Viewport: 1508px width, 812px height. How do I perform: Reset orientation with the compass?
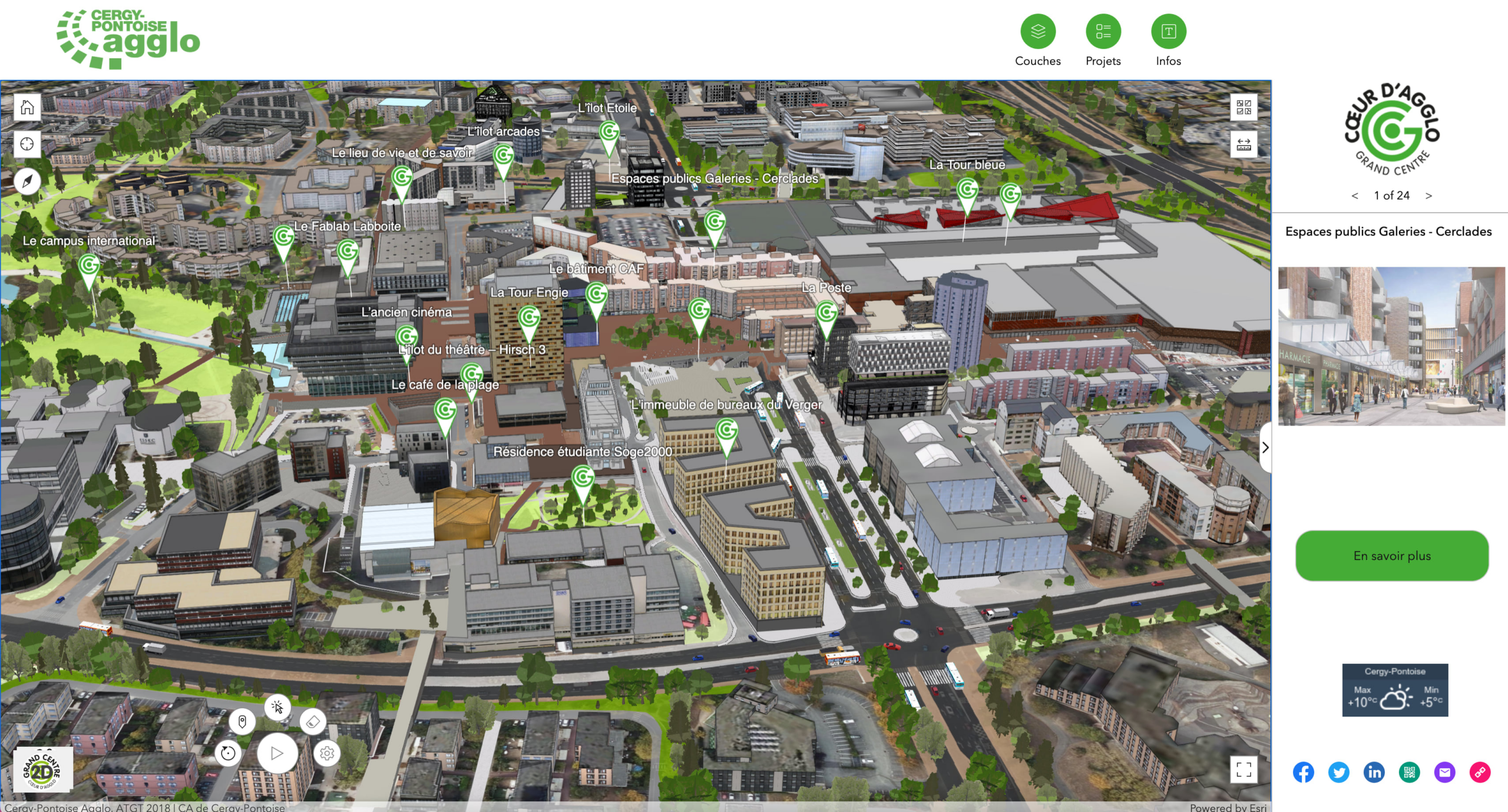[27, 181]
